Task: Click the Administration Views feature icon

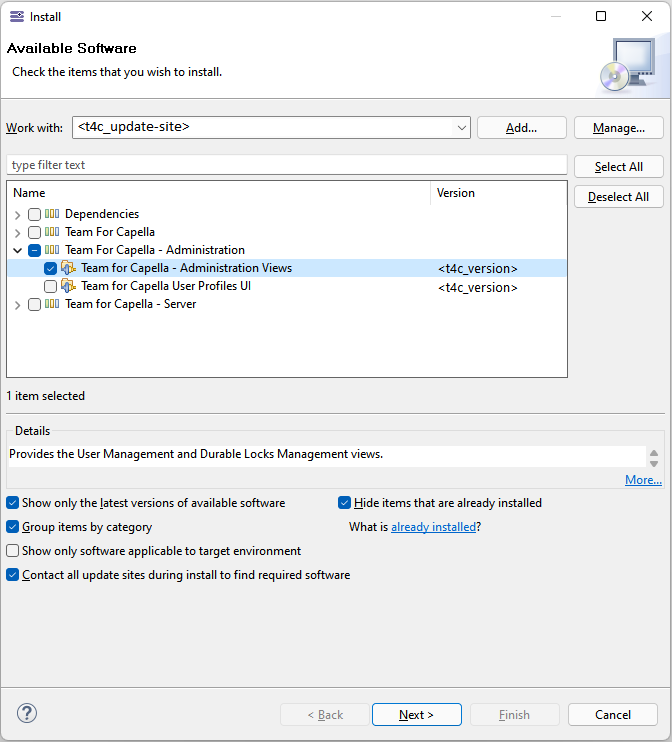Action: coord(68,268)
